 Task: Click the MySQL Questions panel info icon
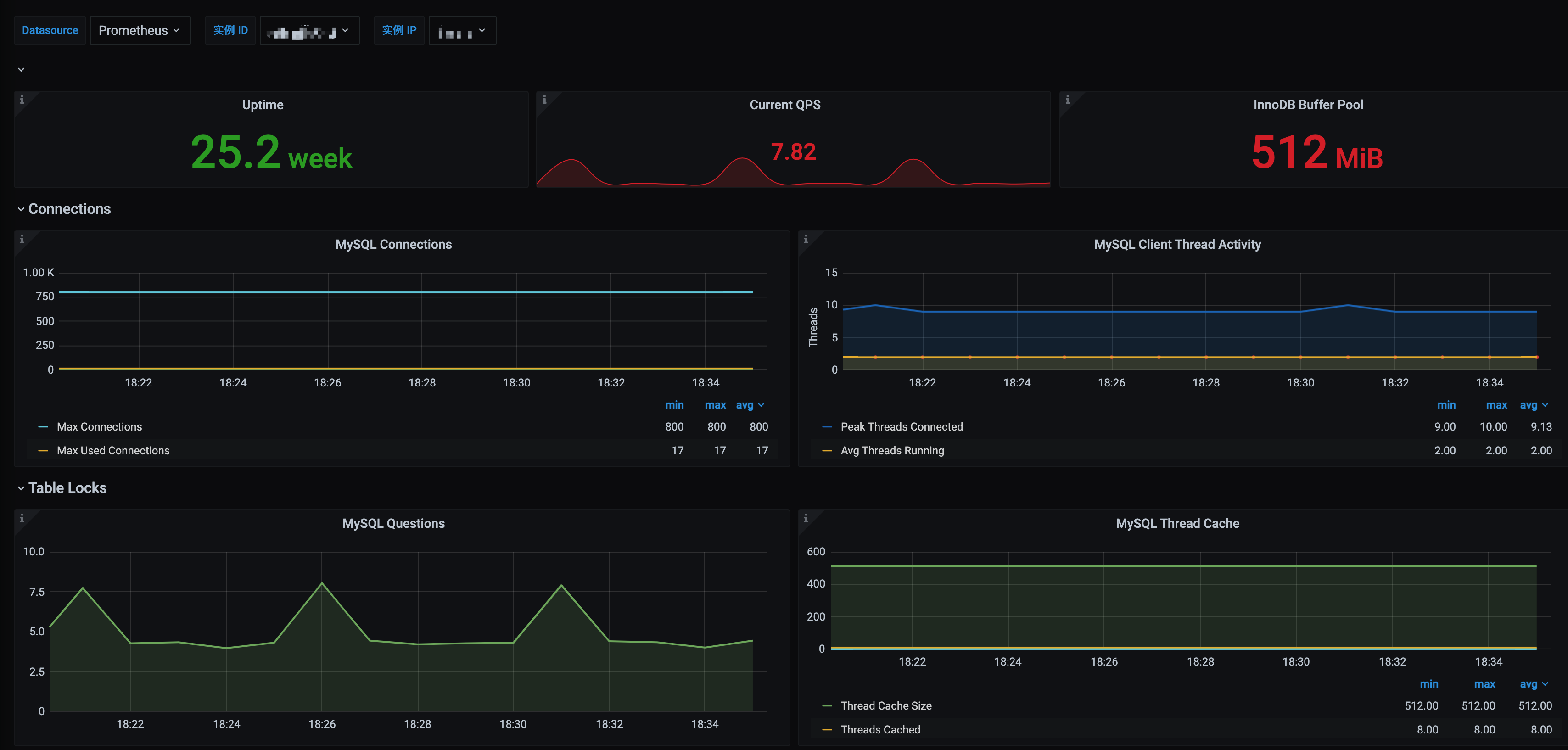(22, 518)
